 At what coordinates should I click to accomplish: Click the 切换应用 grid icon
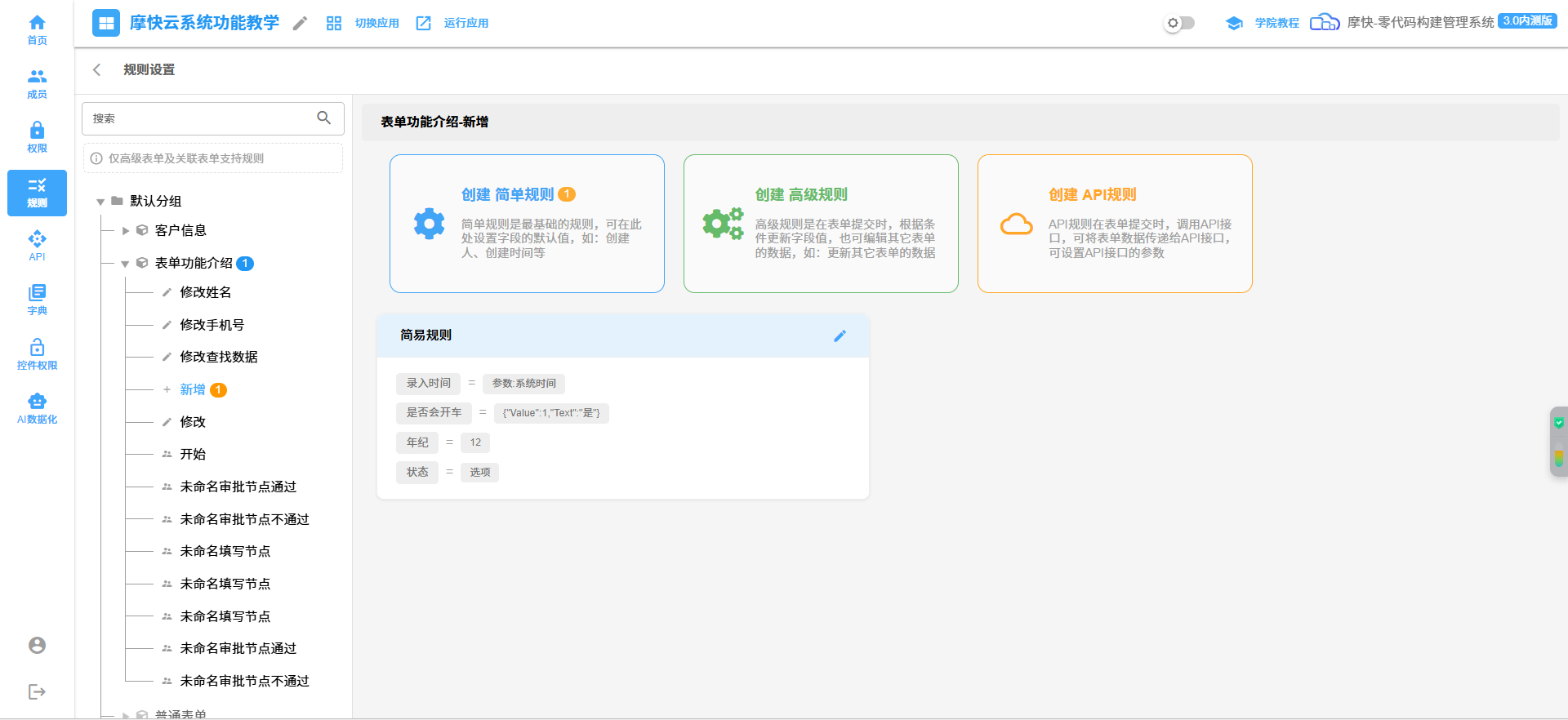pos(333,24)
